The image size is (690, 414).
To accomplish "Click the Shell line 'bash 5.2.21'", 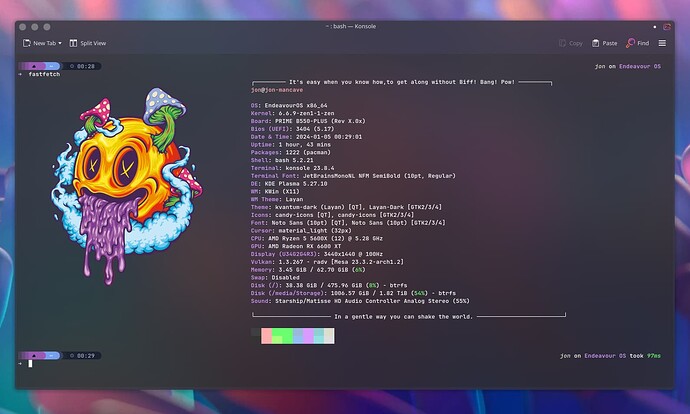I will tap(282, 160).
